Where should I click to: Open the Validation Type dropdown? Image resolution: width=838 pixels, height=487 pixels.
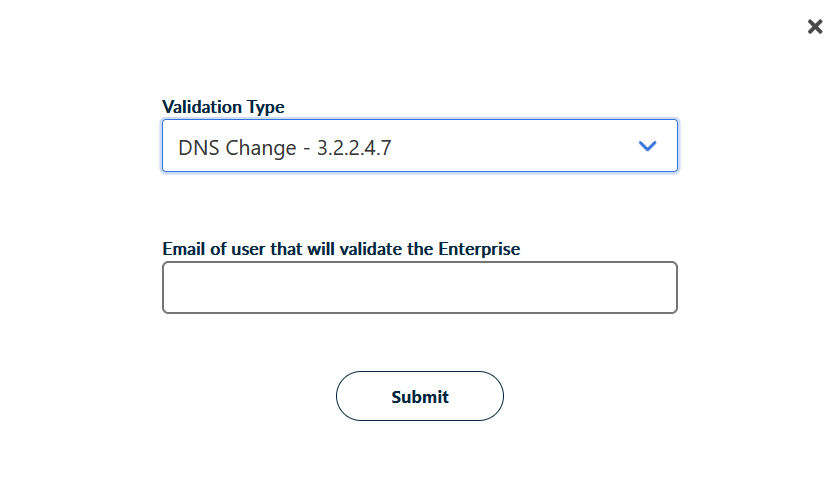click(x=419, y=146)
